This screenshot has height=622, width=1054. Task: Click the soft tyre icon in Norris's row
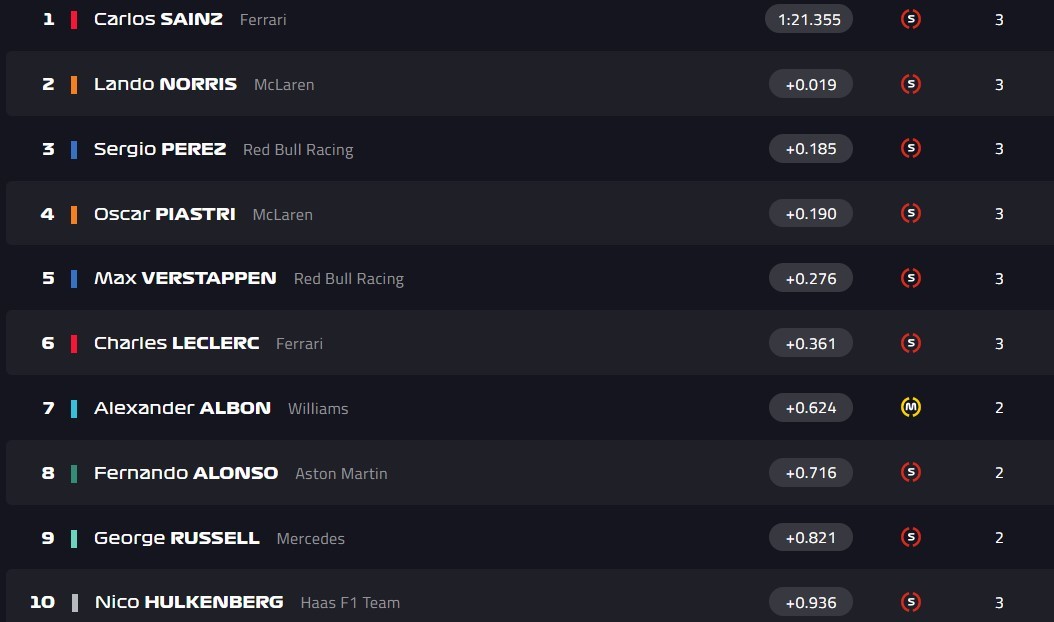pos(910,84)
